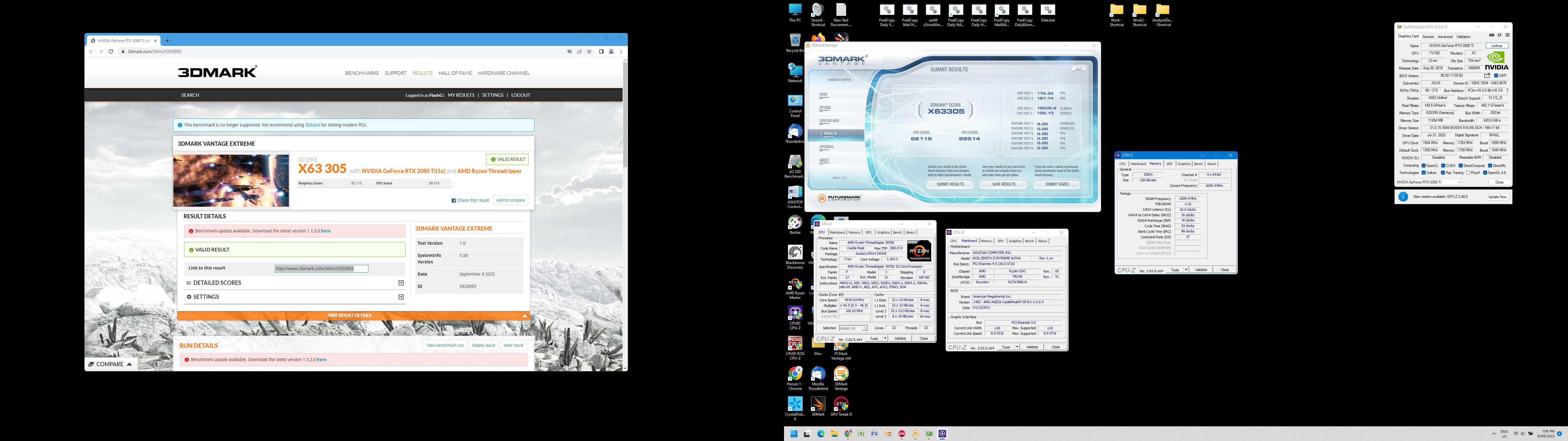1568x441 pixels.
Task: Click the browser reload icon
Action: [111, 52]
